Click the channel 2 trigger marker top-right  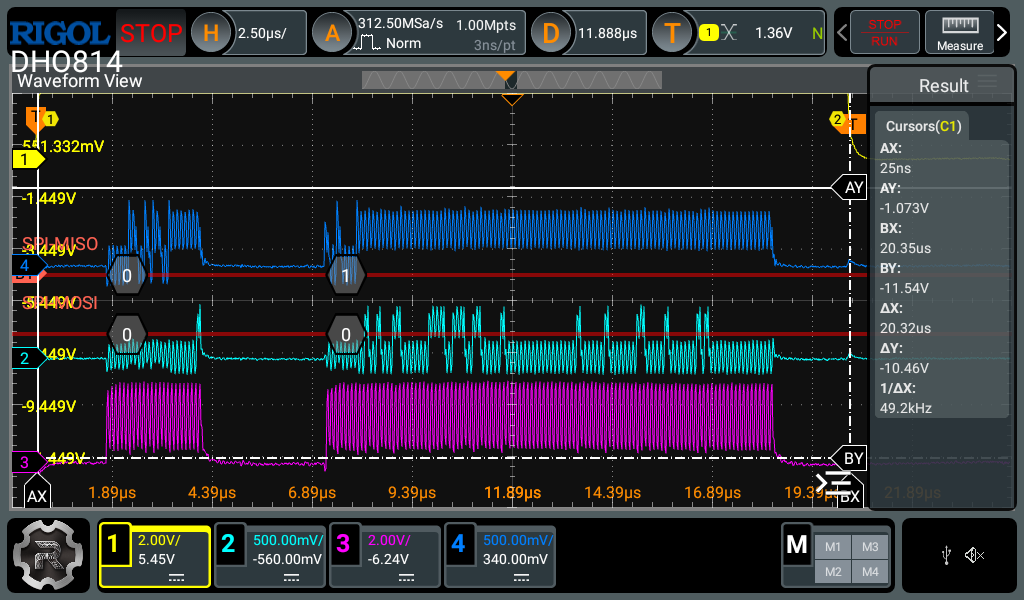(x=837, y=119)
